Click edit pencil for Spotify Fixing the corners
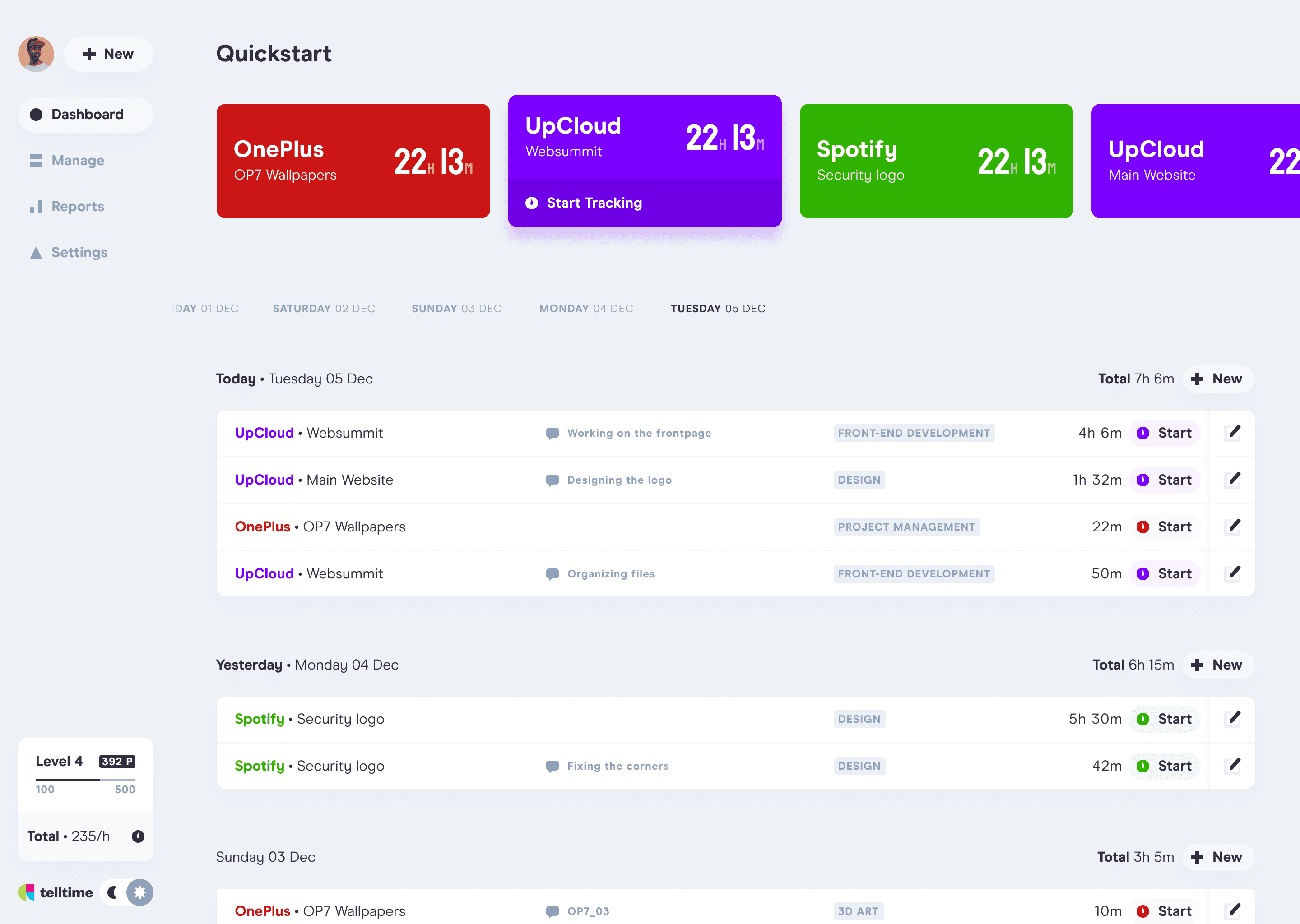This screenshot has height=924, width=1300. point(1233,765)
